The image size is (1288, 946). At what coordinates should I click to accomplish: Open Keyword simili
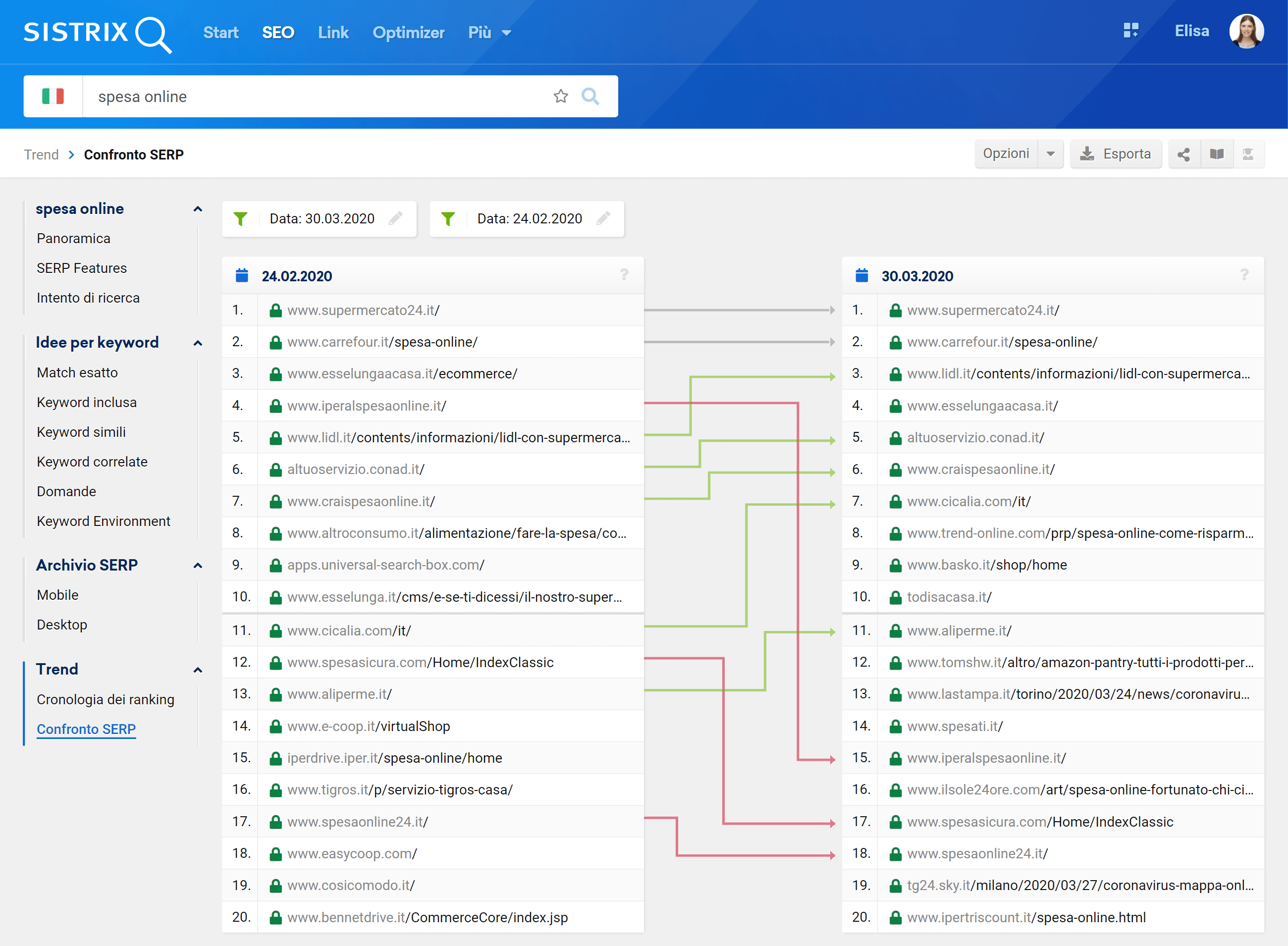[x=81, y=432]
